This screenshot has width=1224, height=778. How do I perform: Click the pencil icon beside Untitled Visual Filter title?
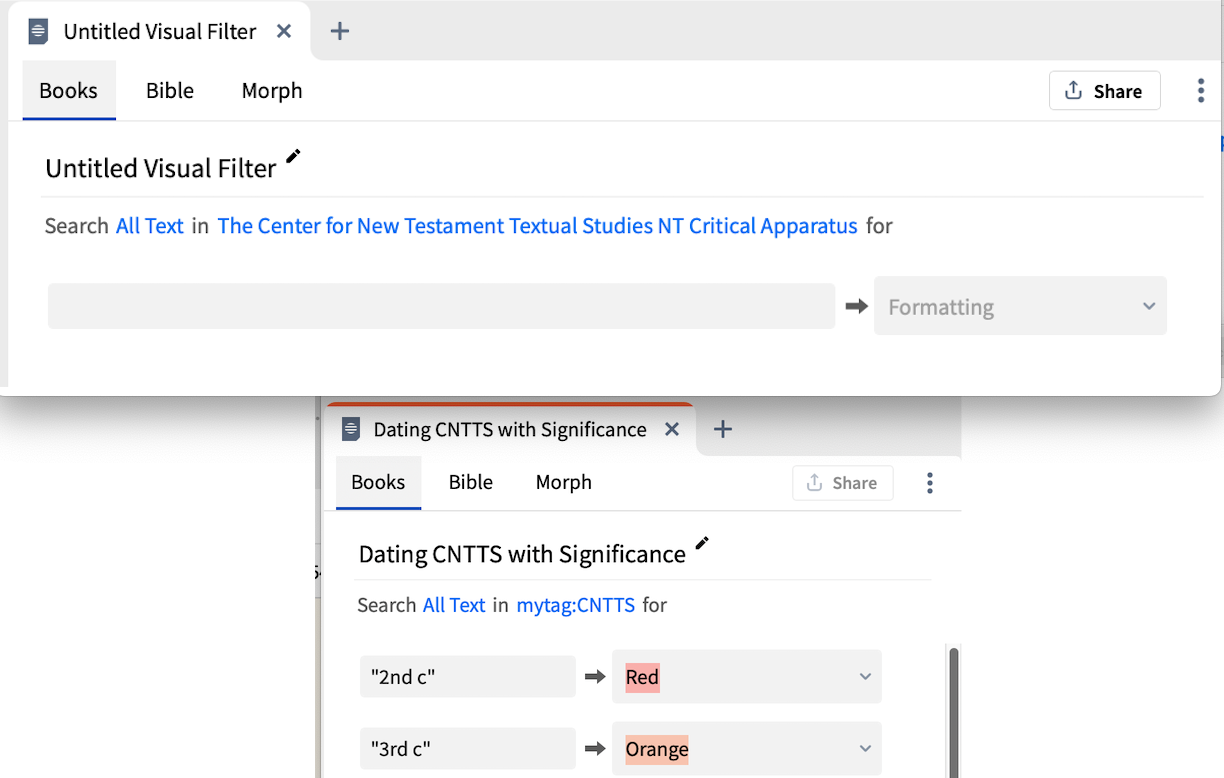pos(293,156)
